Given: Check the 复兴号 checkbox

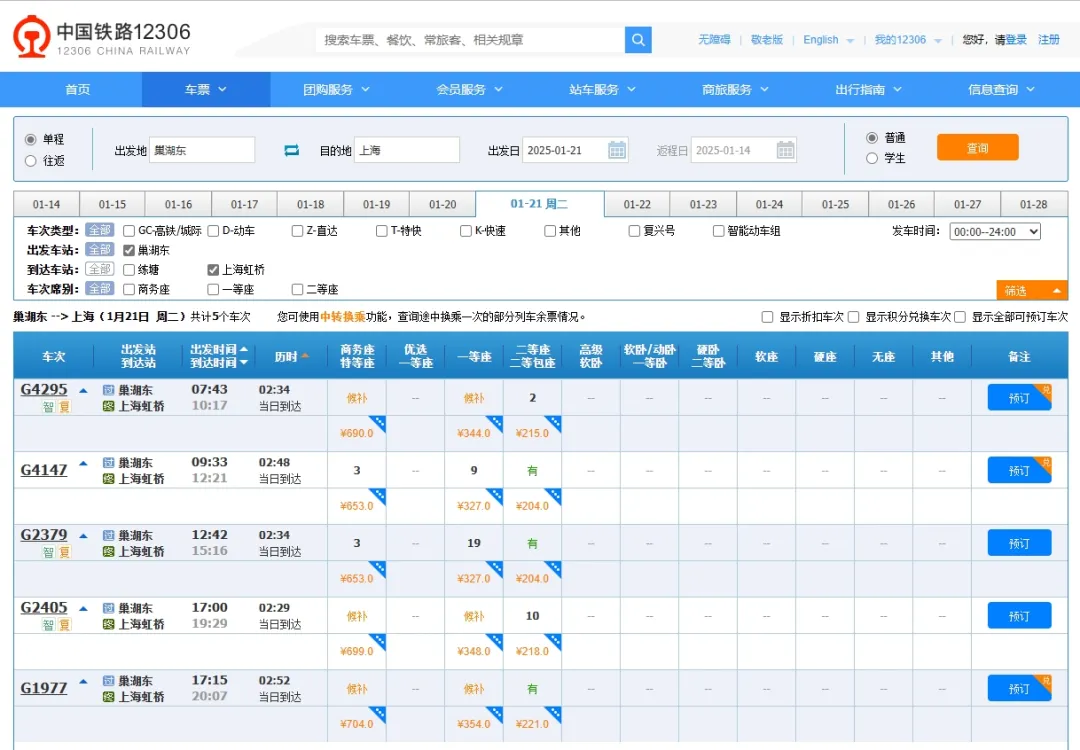Looking at the screenshot, I should [x=634, y=231].
